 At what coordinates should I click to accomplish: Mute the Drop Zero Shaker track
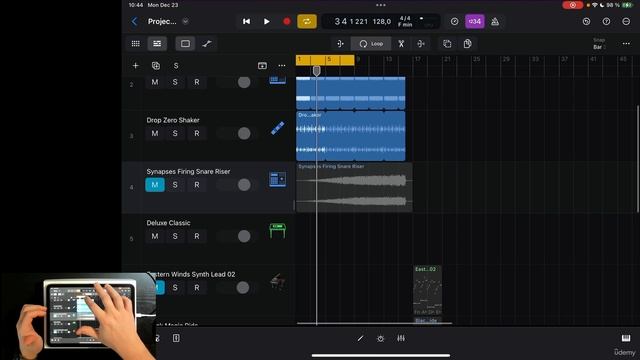pos(155,133)
